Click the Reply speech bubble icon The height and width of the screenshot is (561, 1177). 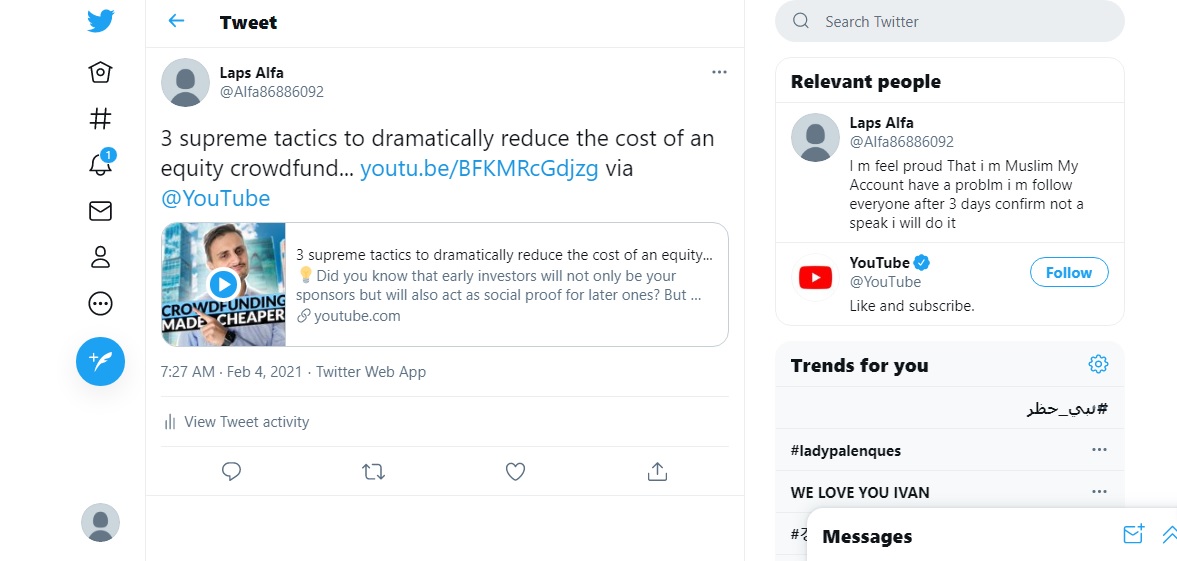click(231, 472)
